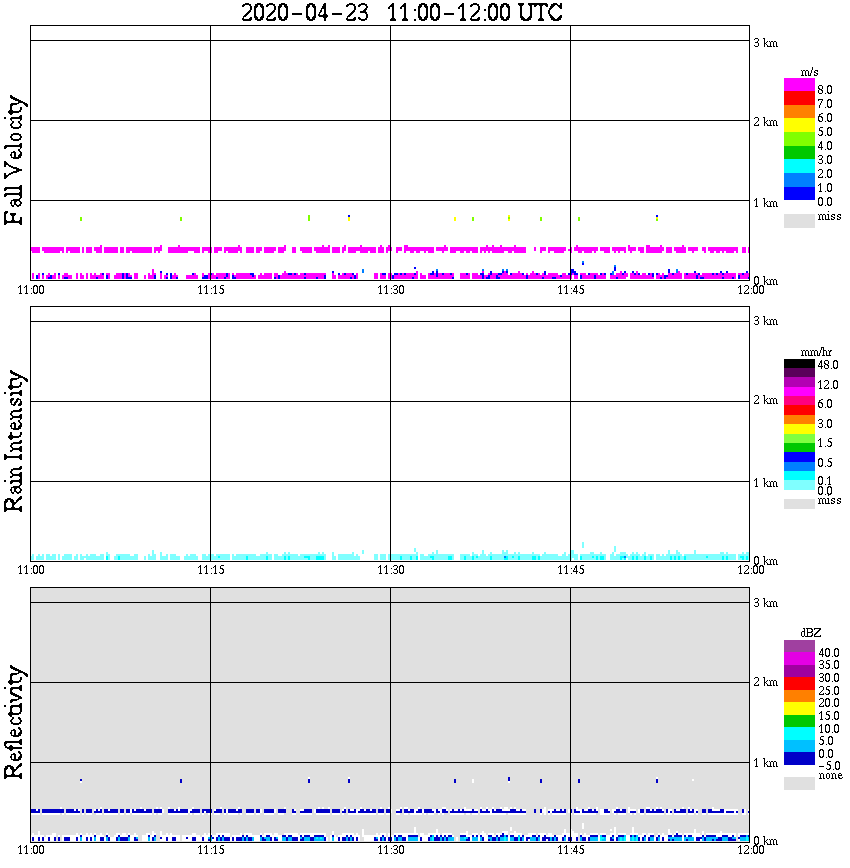Select the dark blue swatch in dBZ legend
This screenshot has width=850, height=868.
[799, 758]
